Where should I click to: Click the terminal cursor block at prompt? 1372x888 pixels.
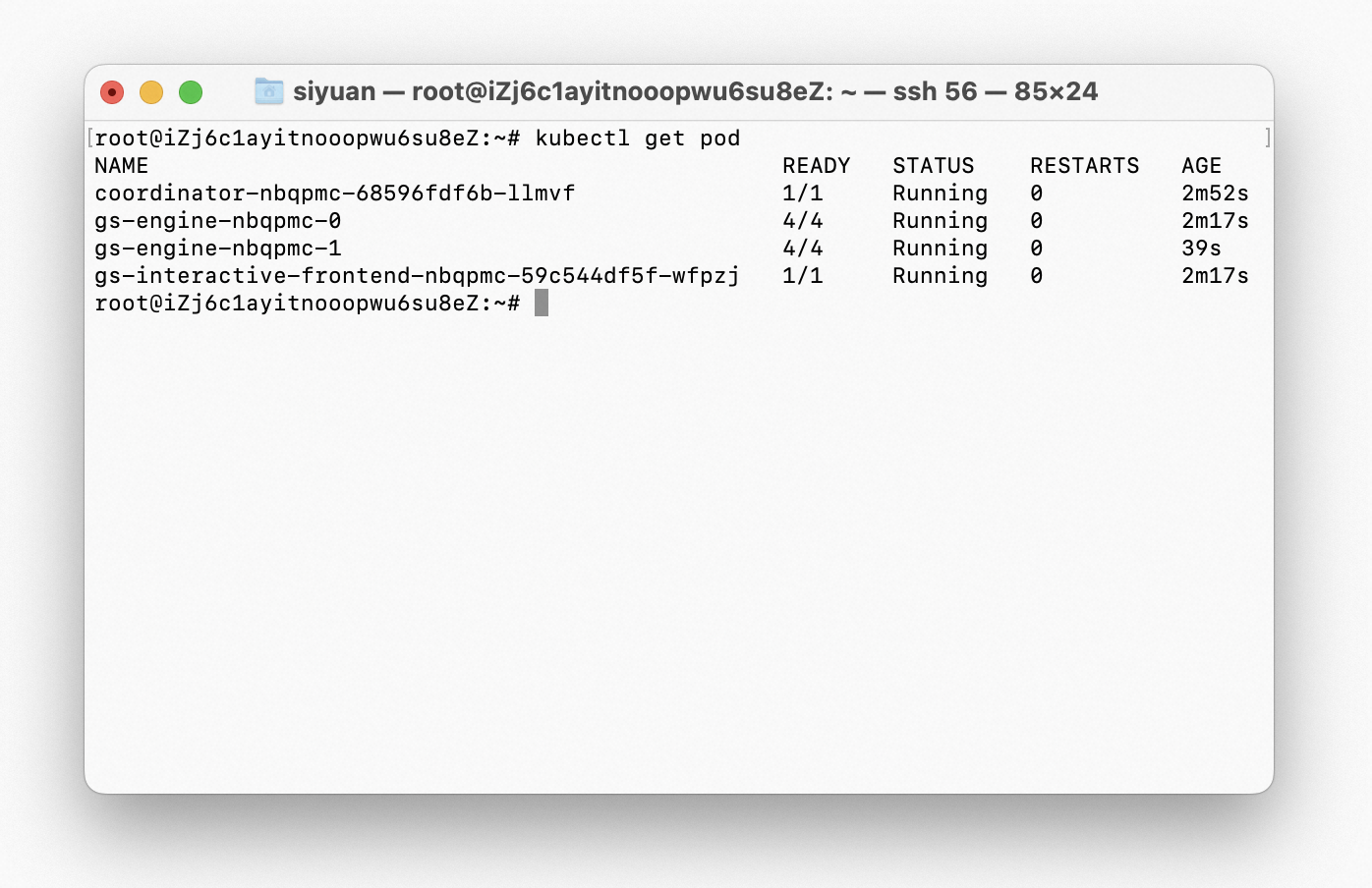(542, 303)
